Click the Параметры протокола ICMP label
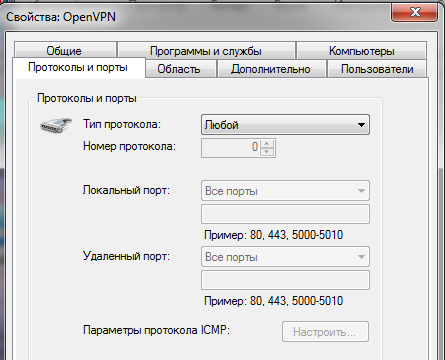 click(x=157, y=330)
